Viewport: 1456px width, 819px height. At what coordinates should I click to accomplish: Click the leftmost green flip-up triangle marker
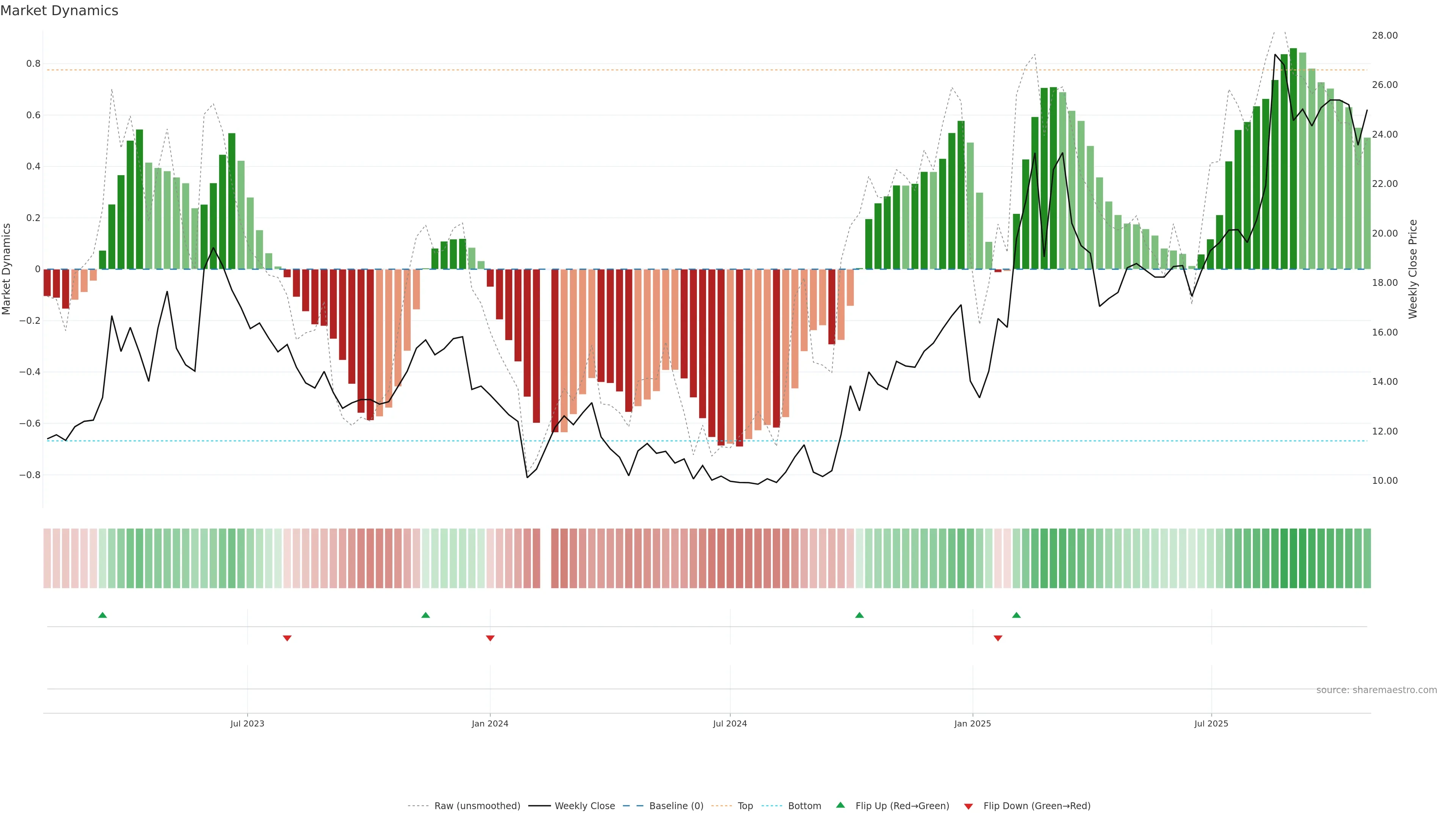(x=102, y=615)
